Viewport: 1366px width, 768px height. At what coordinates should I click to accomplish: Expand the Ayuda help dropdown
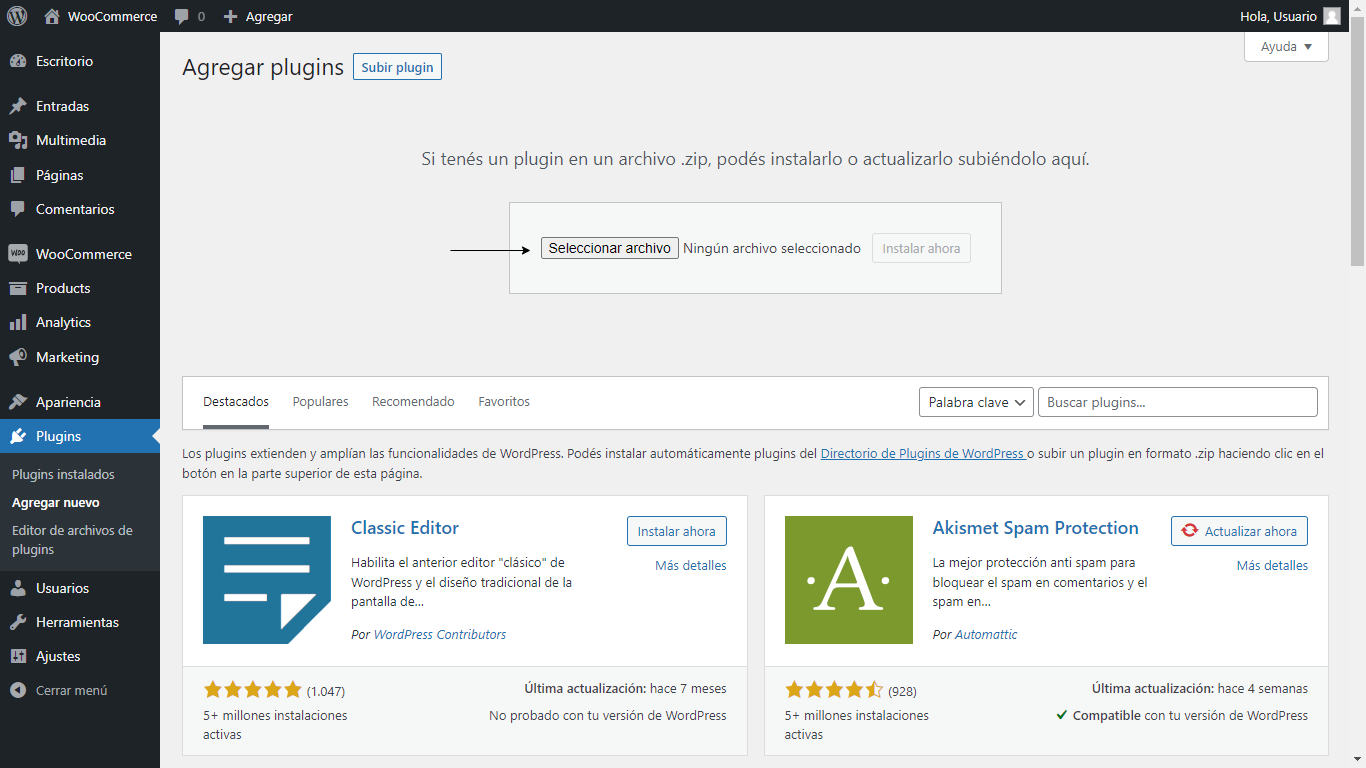[1286, 47]
